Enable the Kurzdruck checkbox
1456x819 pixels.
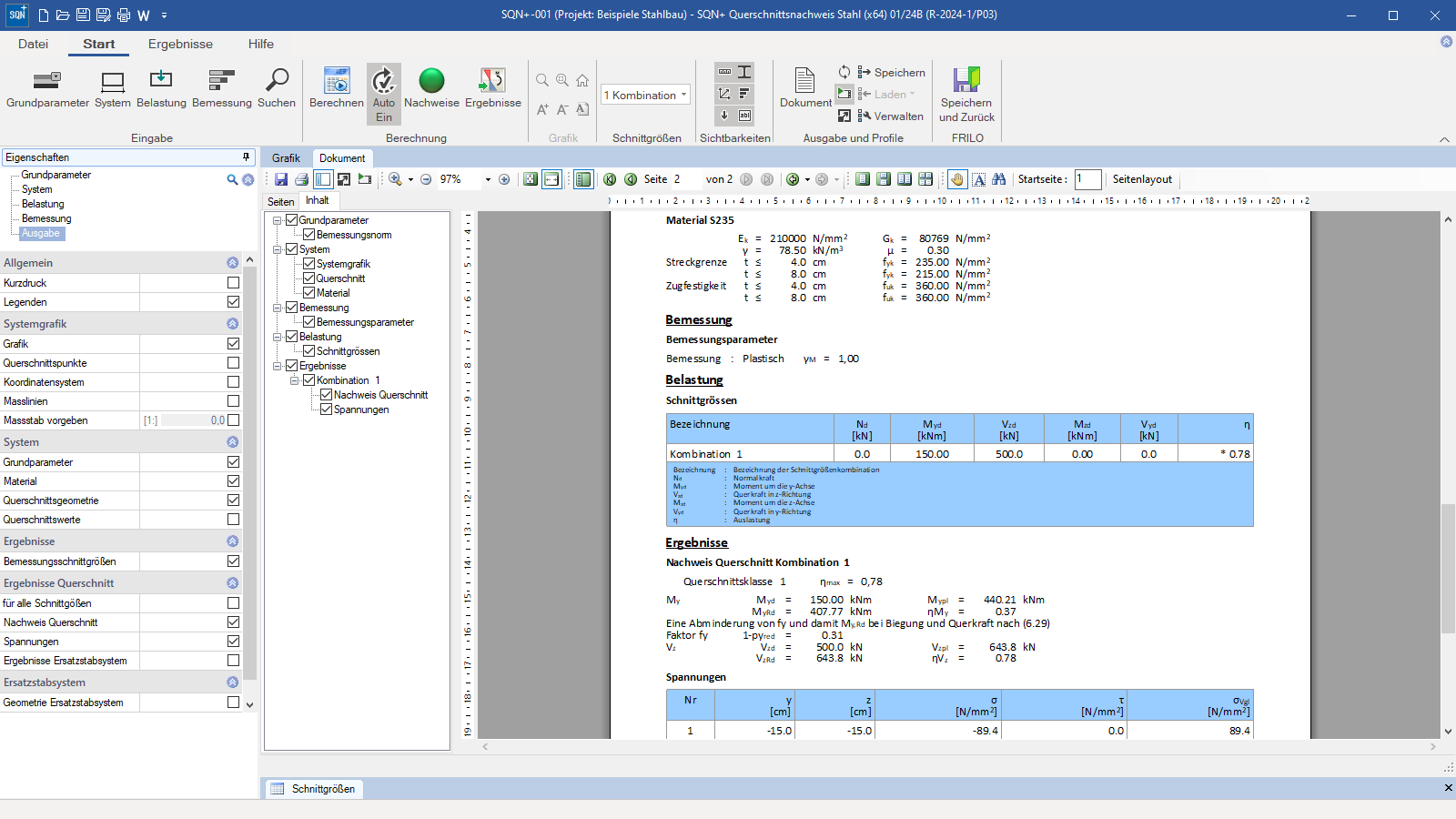234,283
